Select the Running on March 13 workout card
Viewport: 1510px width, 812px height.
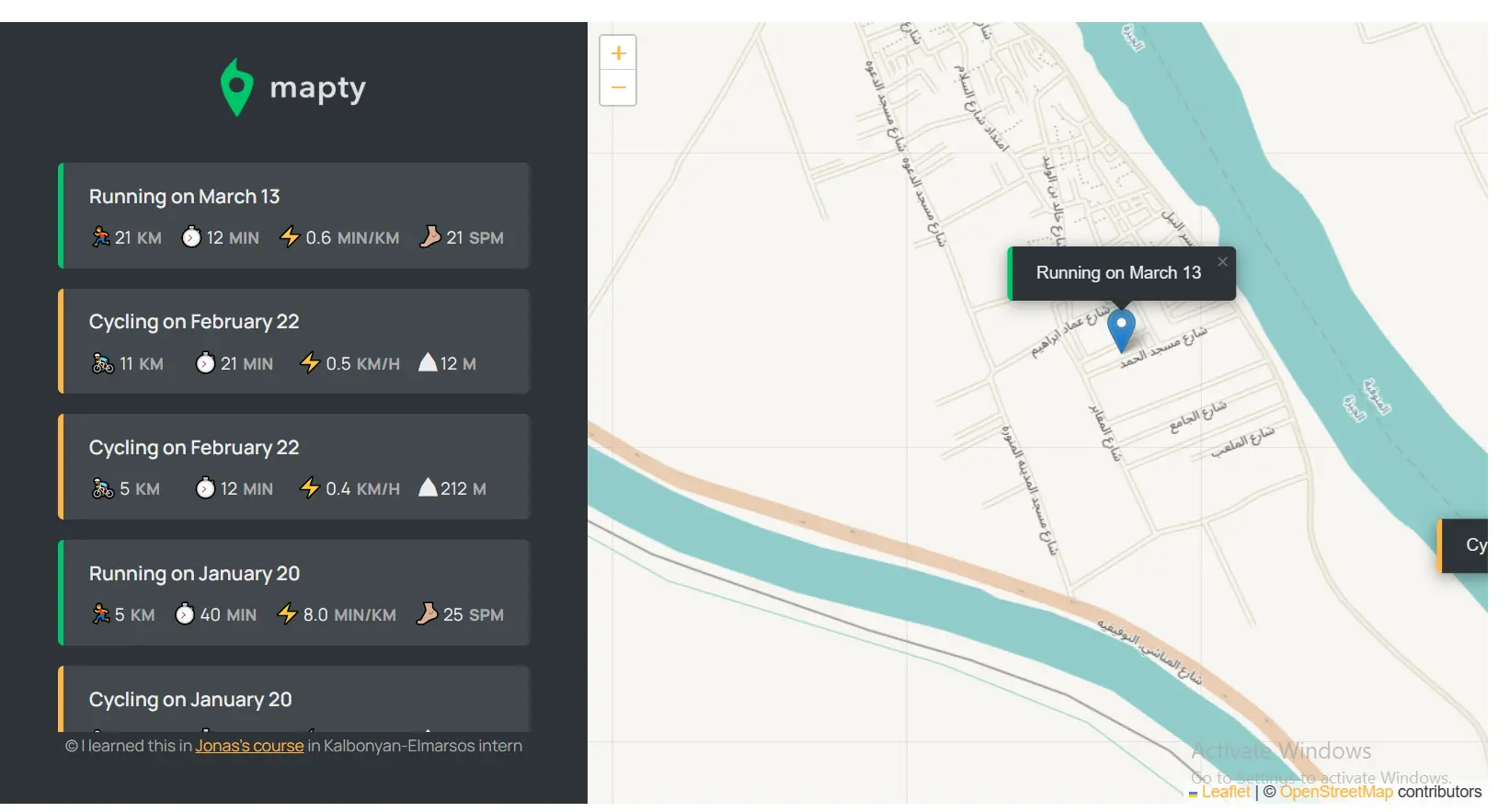tap(294, 216)
